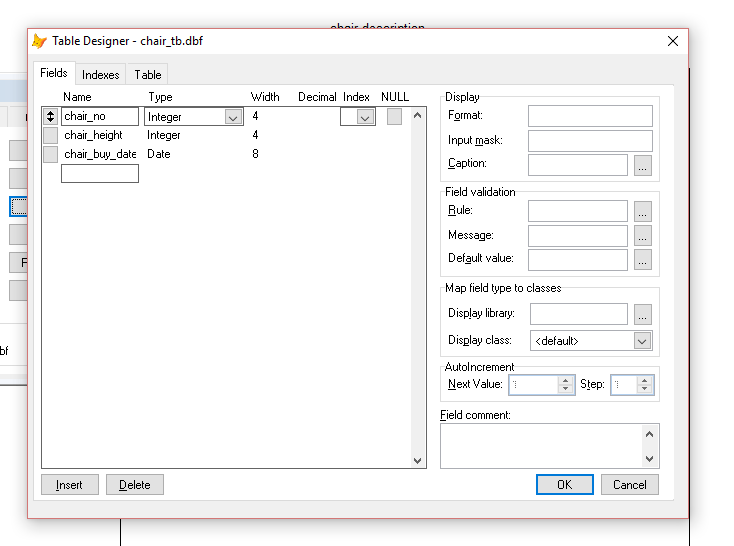The width and height of the screenshot is (734, 546).
Task: Close the Table Designer dialog
Action: pos(673,41)
